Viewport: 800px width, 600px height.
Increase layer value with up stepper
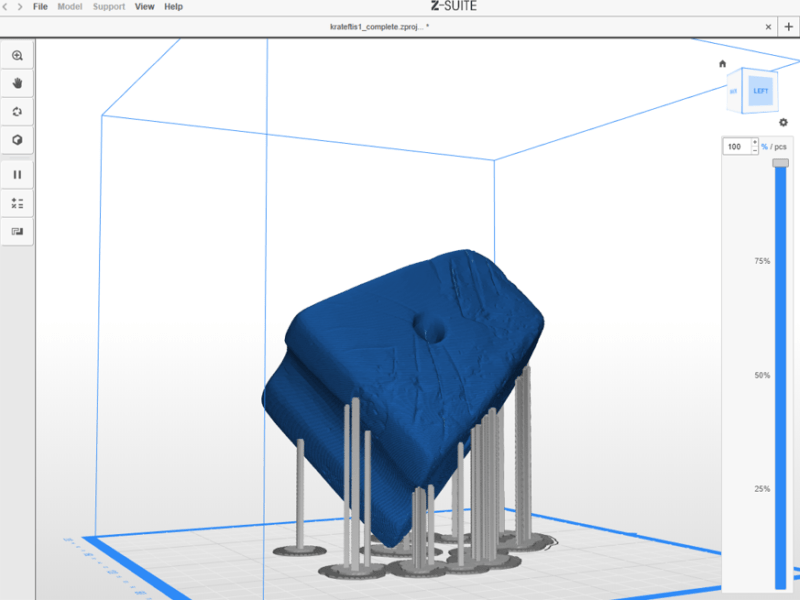(x=755, y=143)
